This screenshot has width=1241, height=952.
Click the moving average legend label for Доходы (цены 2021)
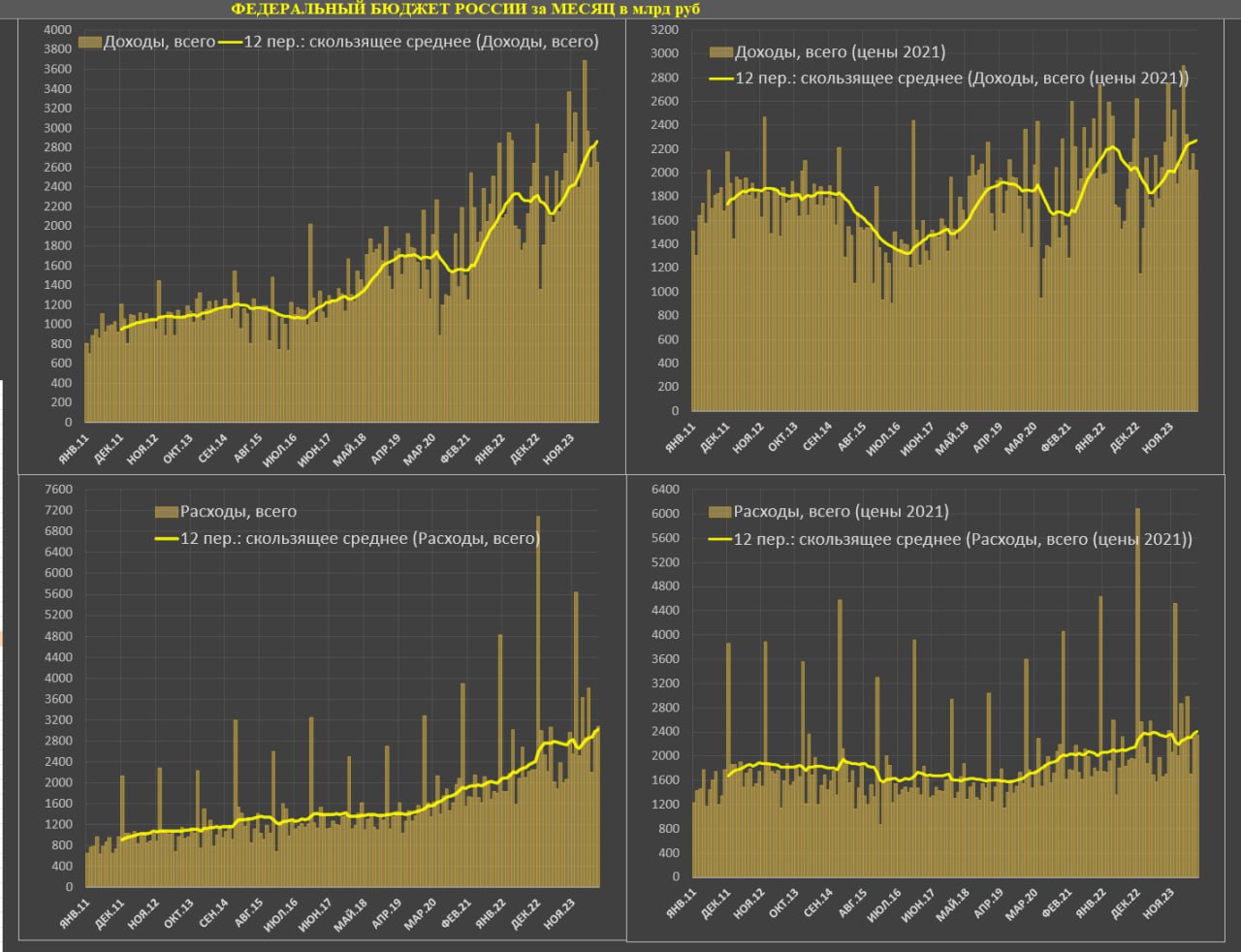point(962,79)
